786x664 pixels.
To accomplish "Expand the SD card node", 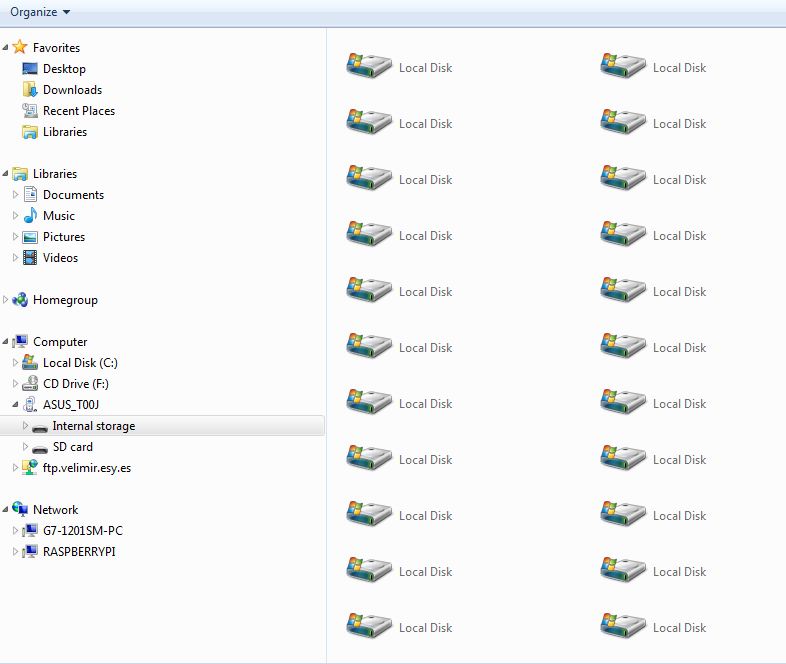I will 25,447.
